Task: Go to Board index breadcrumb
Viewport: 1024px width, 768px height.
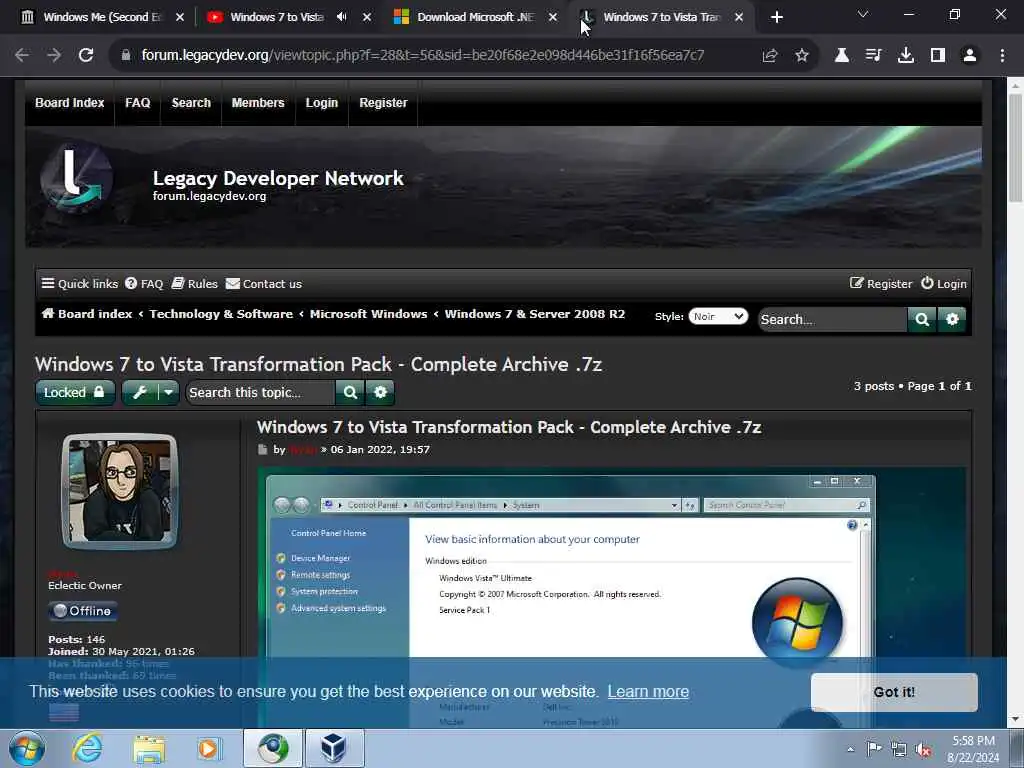Action: tap(87, 314)
